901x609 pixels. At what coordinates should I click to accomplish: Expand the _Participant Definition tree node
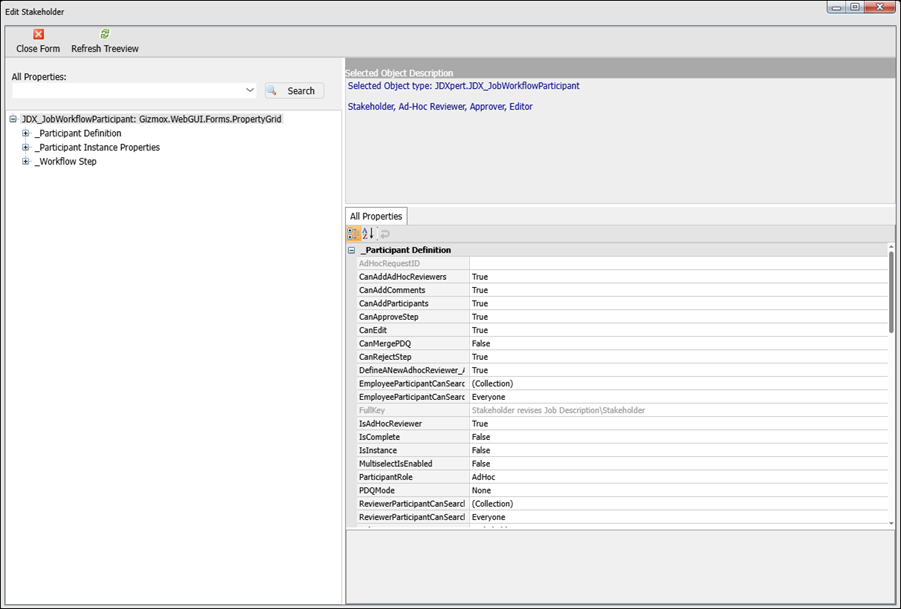point(26,133)
